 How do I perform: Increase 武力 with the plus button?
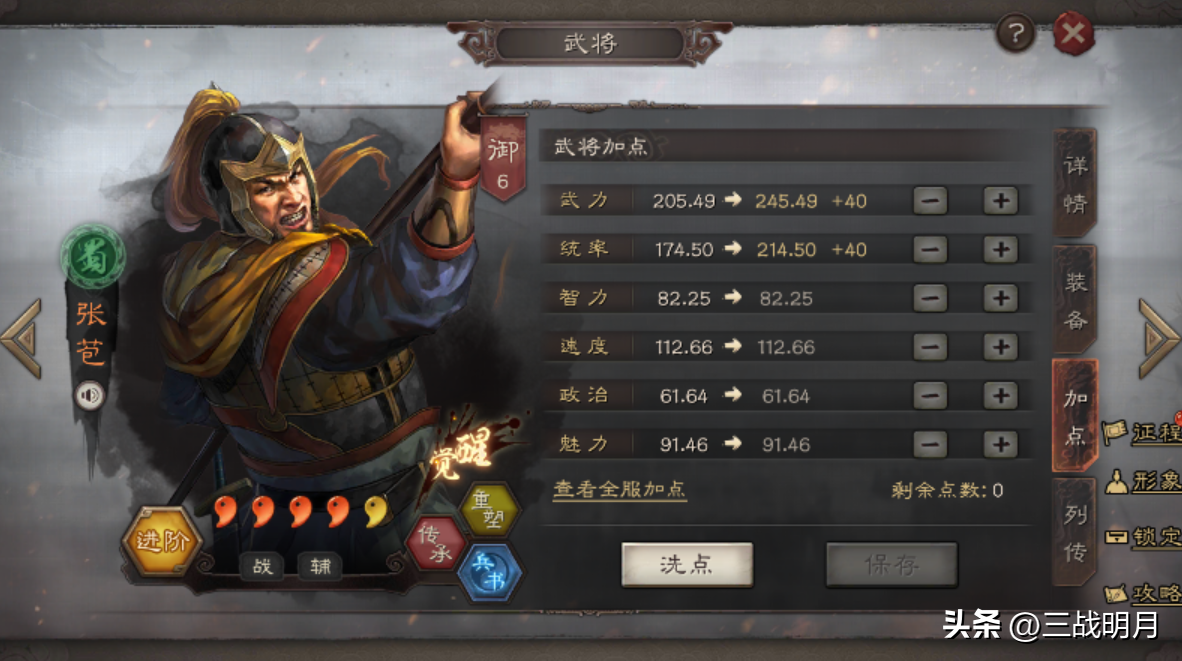pyautogui.click(x=1000, y=200)
